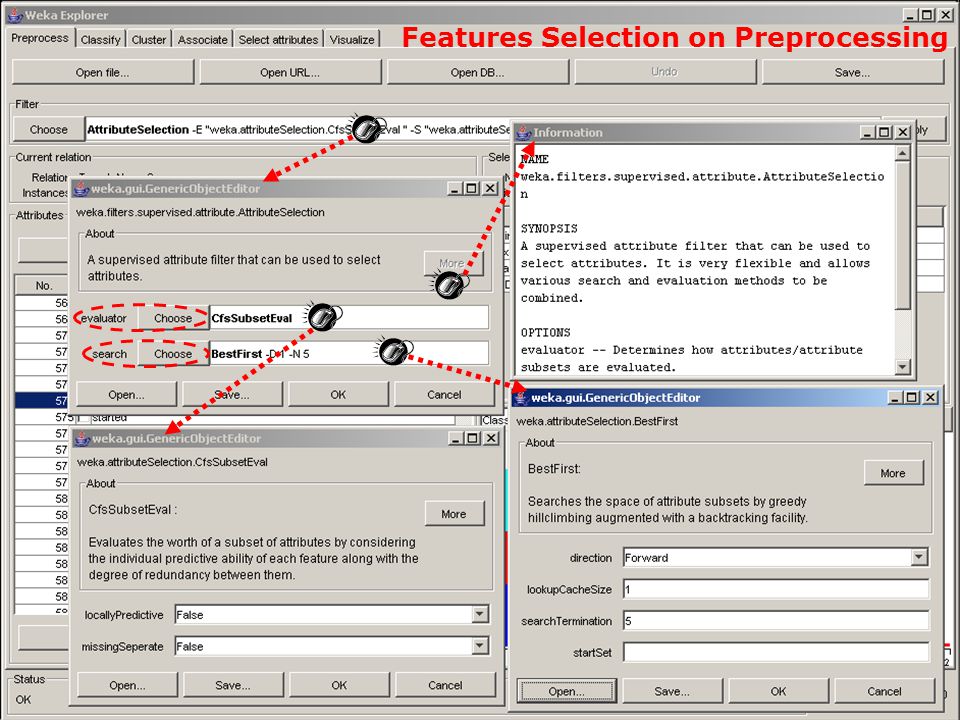Click Open... in the BestFirst editor

(x=566, y=691)
